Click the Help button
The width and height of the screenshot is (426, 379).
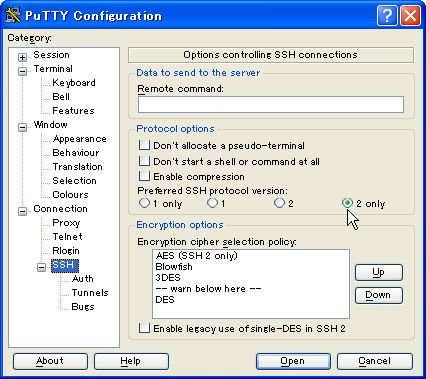click(x=131, y=361)
